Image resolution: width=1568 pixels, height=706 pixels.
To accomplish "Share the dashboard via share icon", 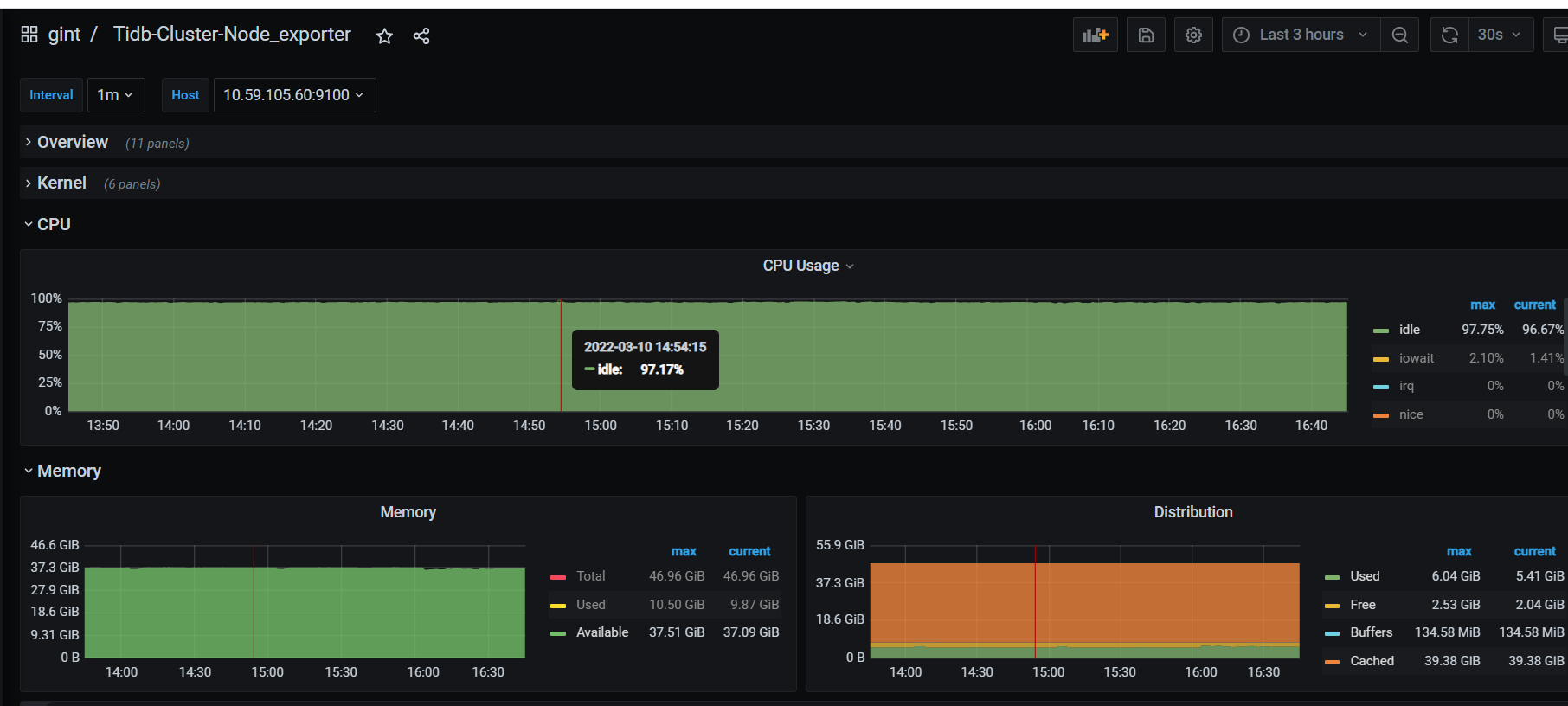I will (421, 35).
